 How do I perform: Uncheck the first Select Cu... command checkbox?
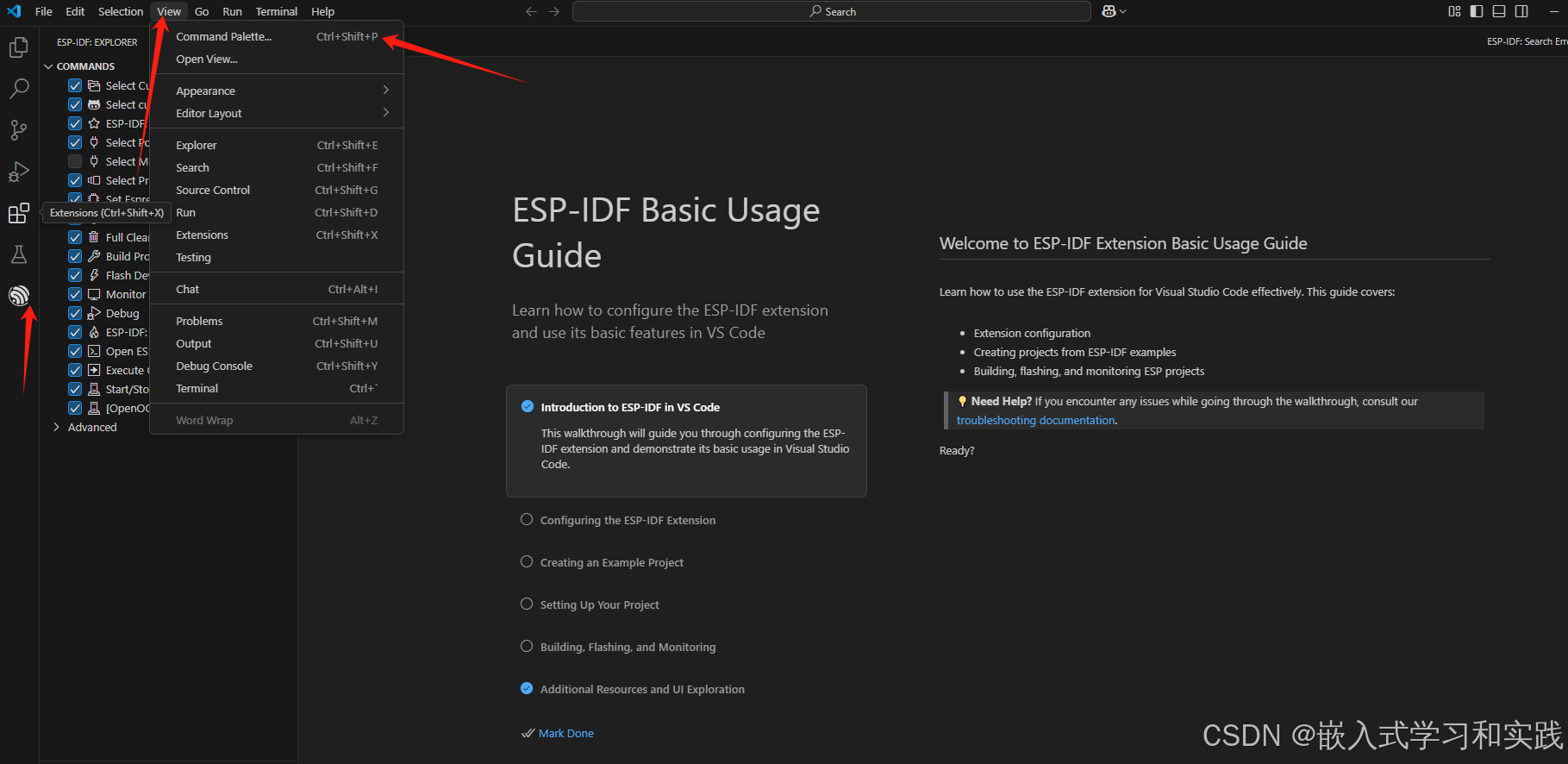click(x=75, y=85)
